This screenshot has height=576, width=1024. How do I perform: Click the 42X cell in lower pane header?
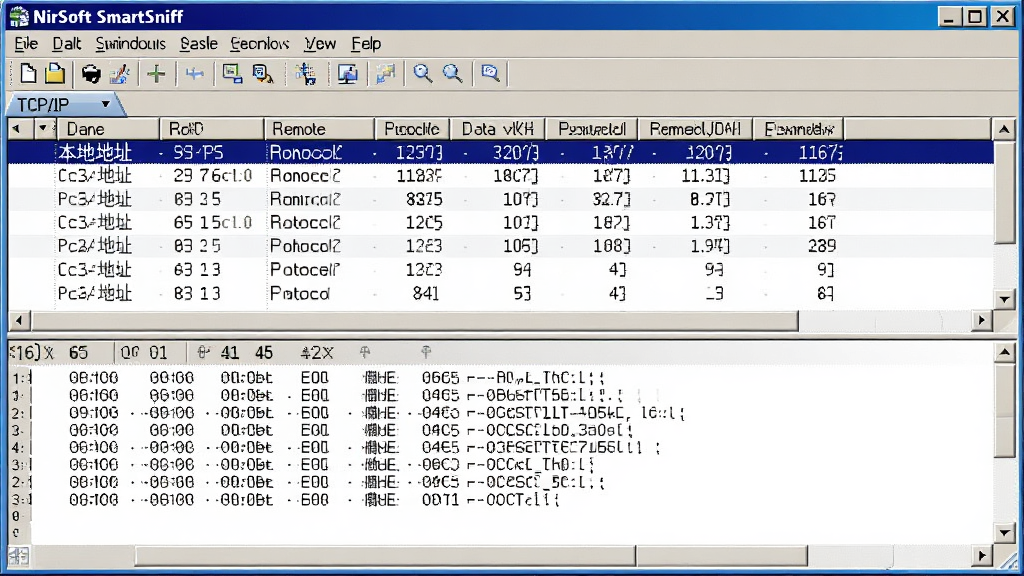(317, 353)
